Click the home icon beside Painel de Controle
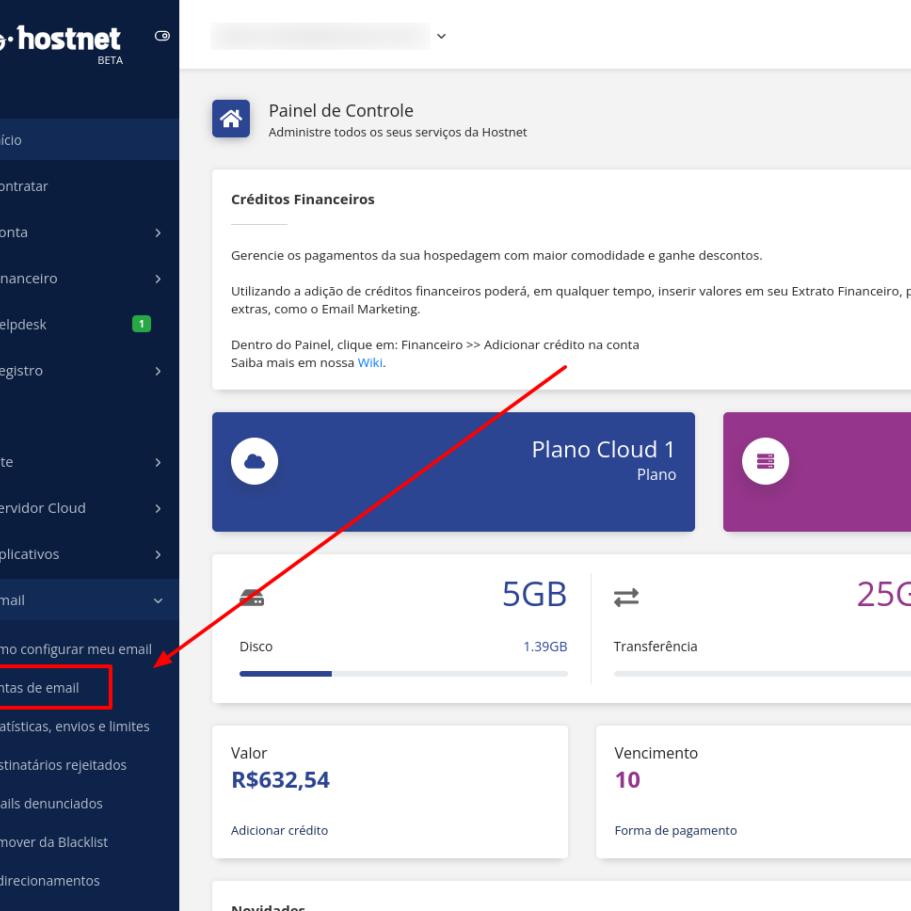Screen dimensions: 911x911 [231, 119]
